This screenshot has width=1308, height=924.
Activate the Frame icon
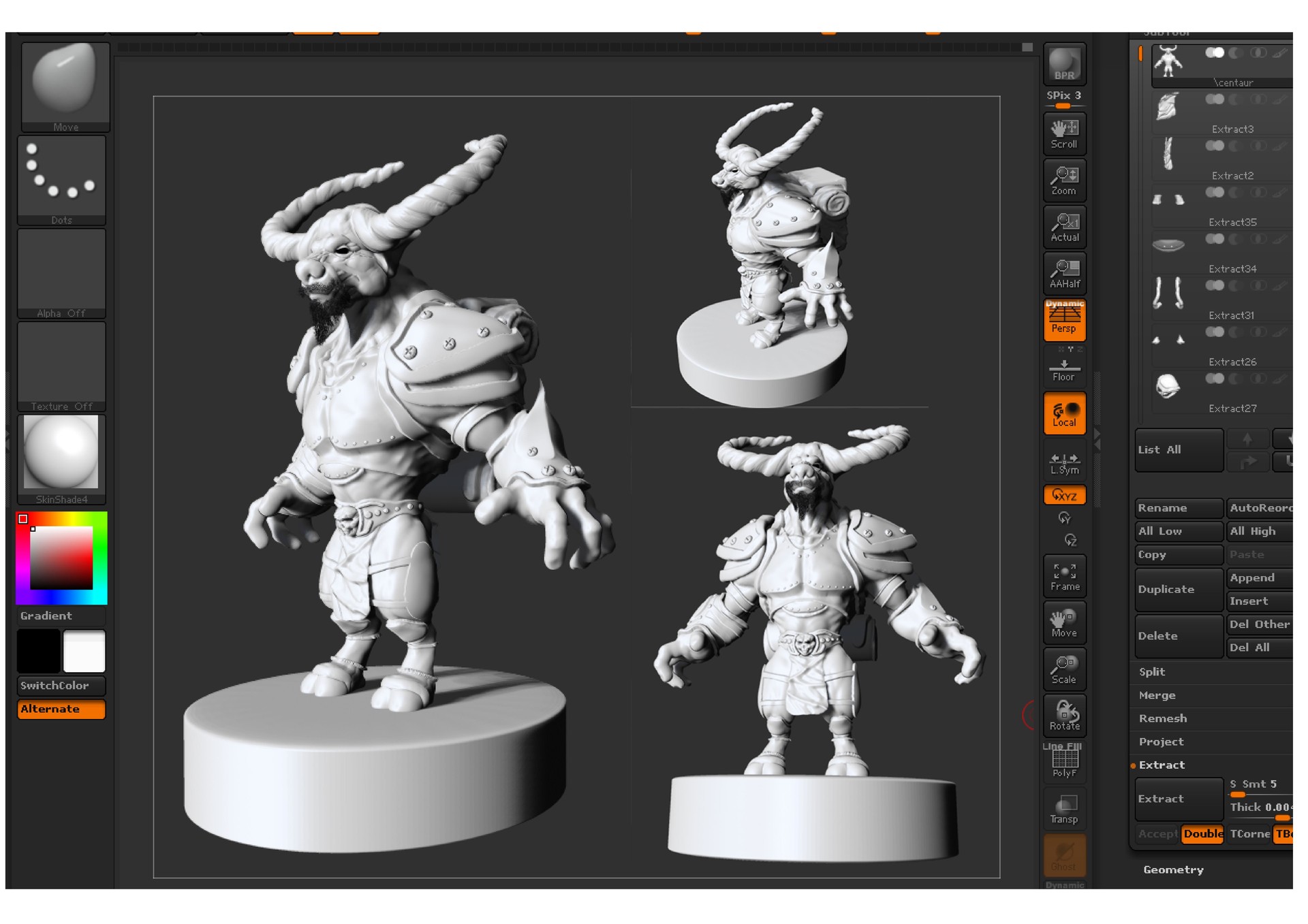click(x=1063, y=575)
